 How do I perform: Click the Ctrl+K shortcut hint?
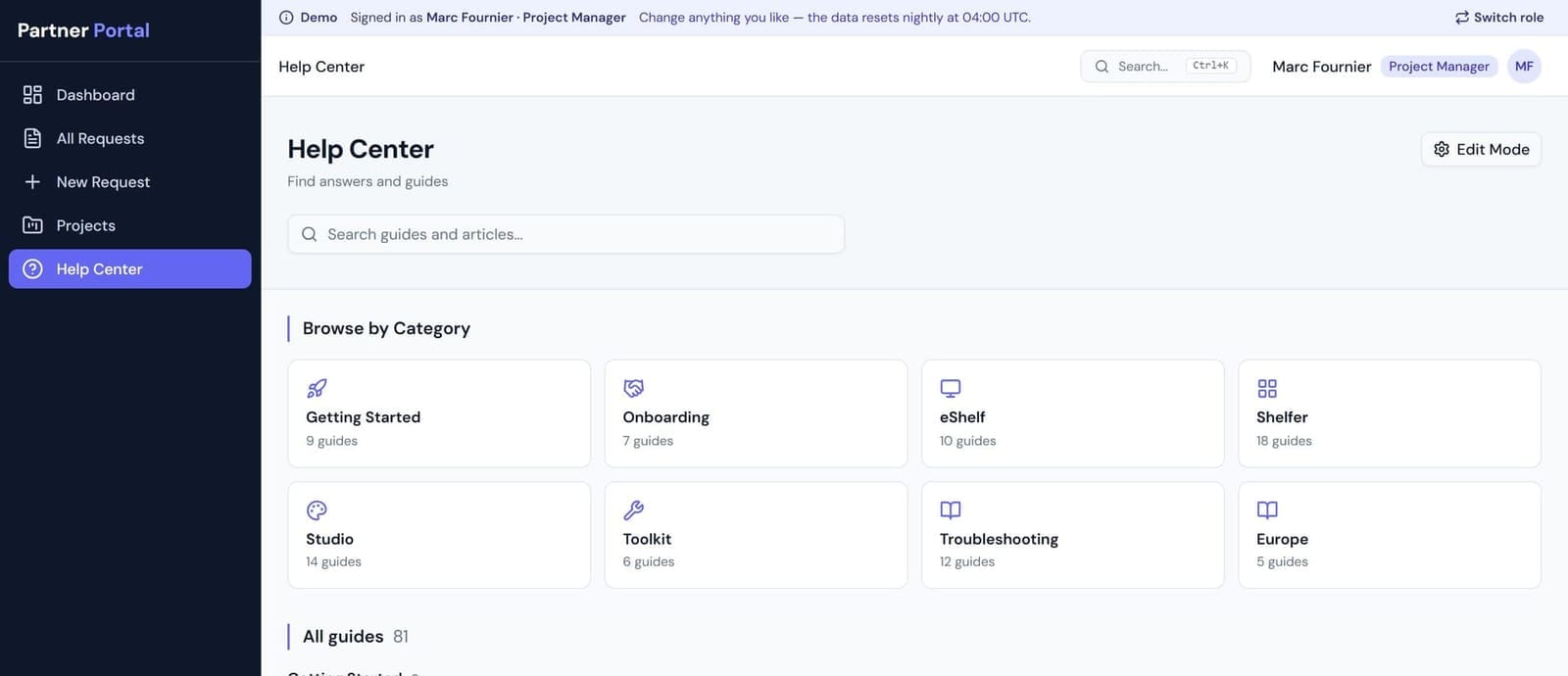[x=1210, y=66]
